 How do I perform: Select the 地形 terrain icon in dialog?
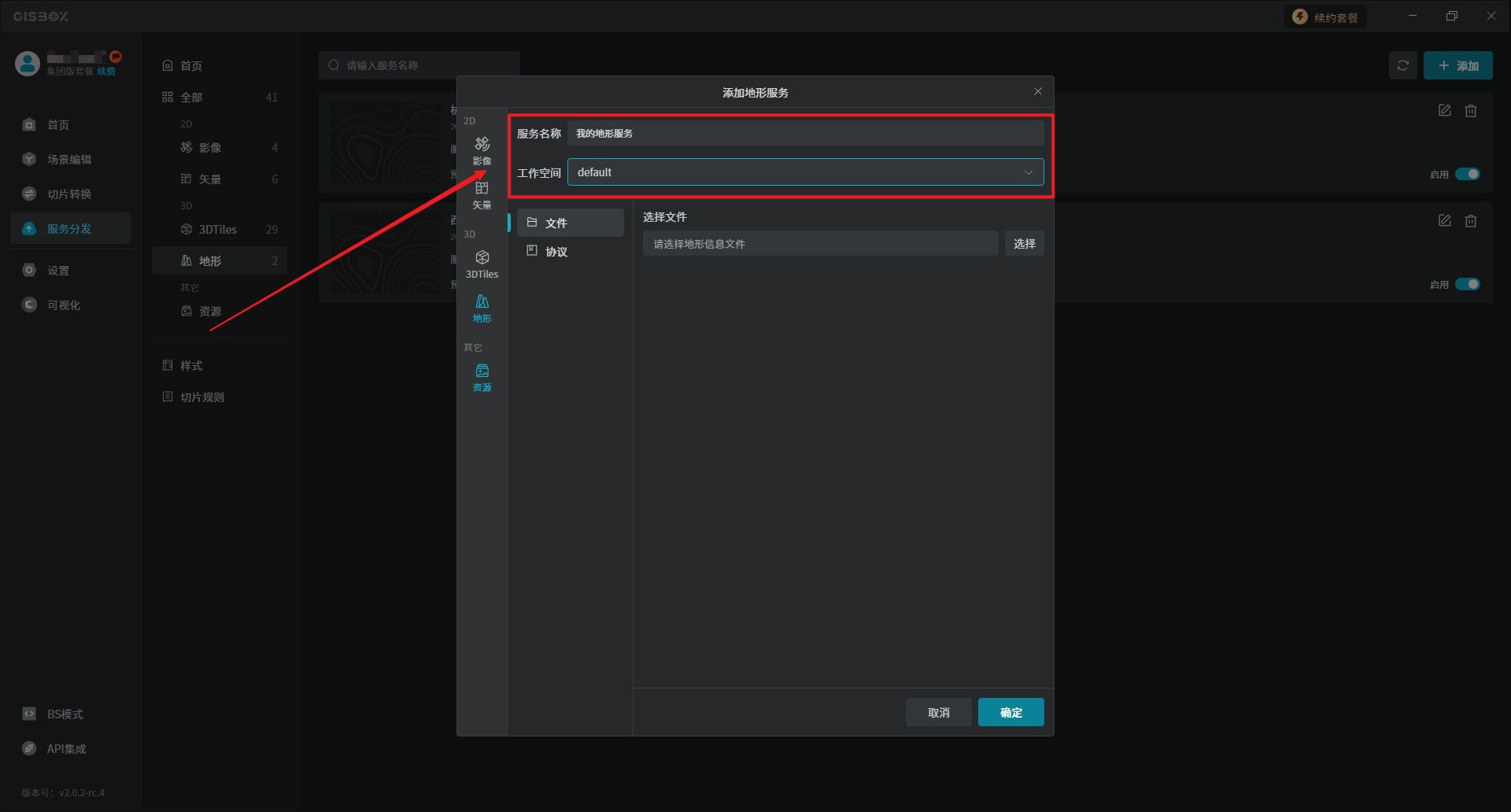click(x=482, y=308)
